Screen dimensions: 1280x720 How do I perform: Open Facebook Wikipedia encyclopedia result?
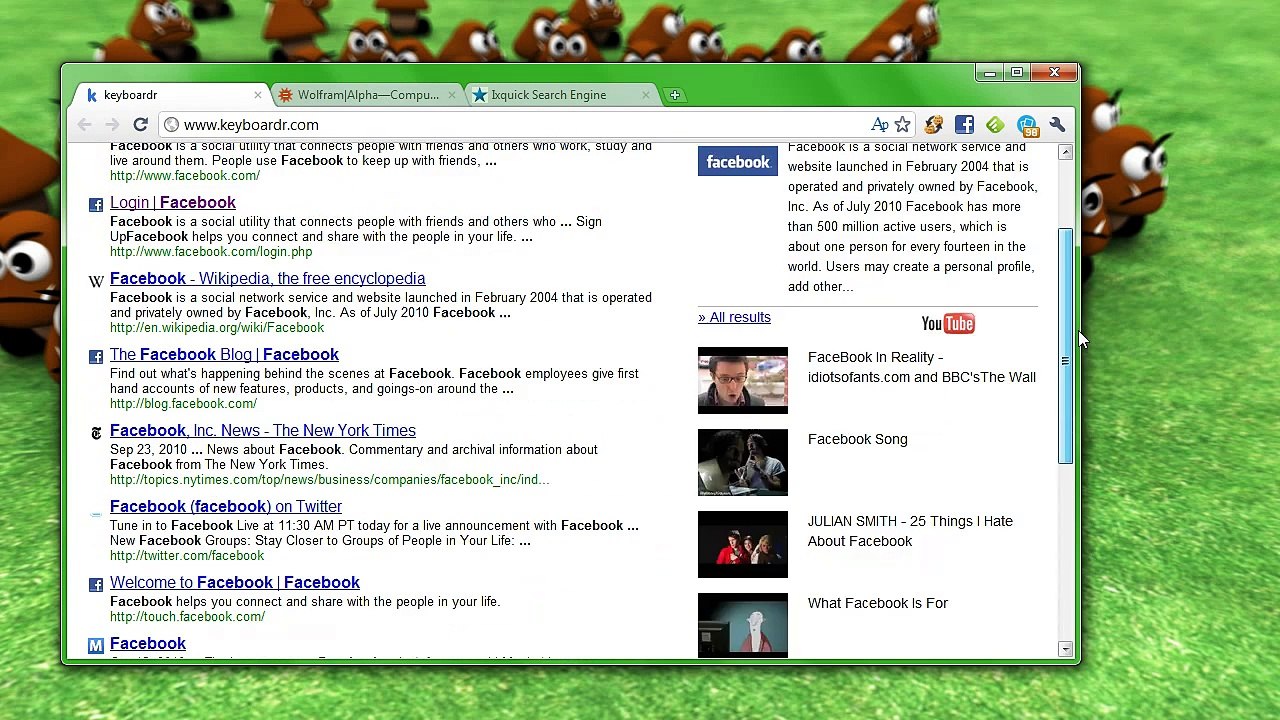(267, 279)
